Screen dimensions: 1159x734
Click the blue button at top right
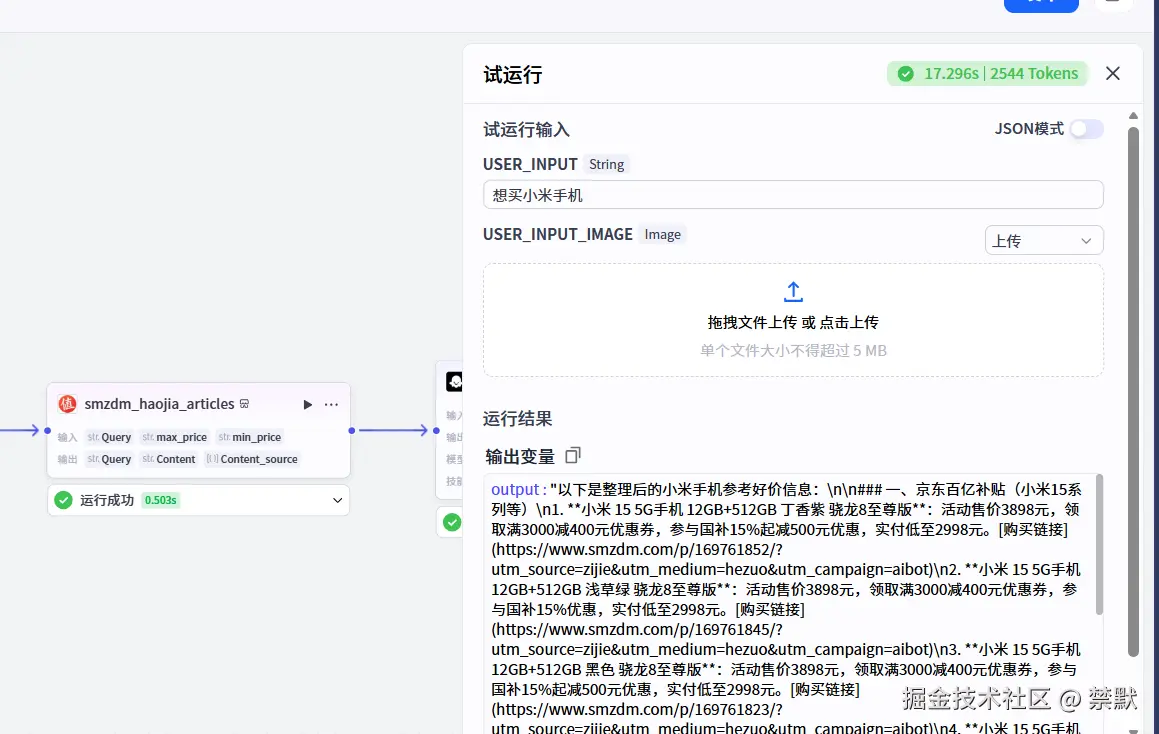click(x=1041, y=5)
